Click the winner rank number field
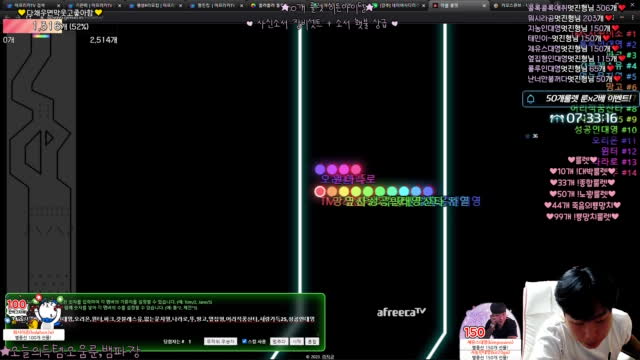 coord(193,341)
